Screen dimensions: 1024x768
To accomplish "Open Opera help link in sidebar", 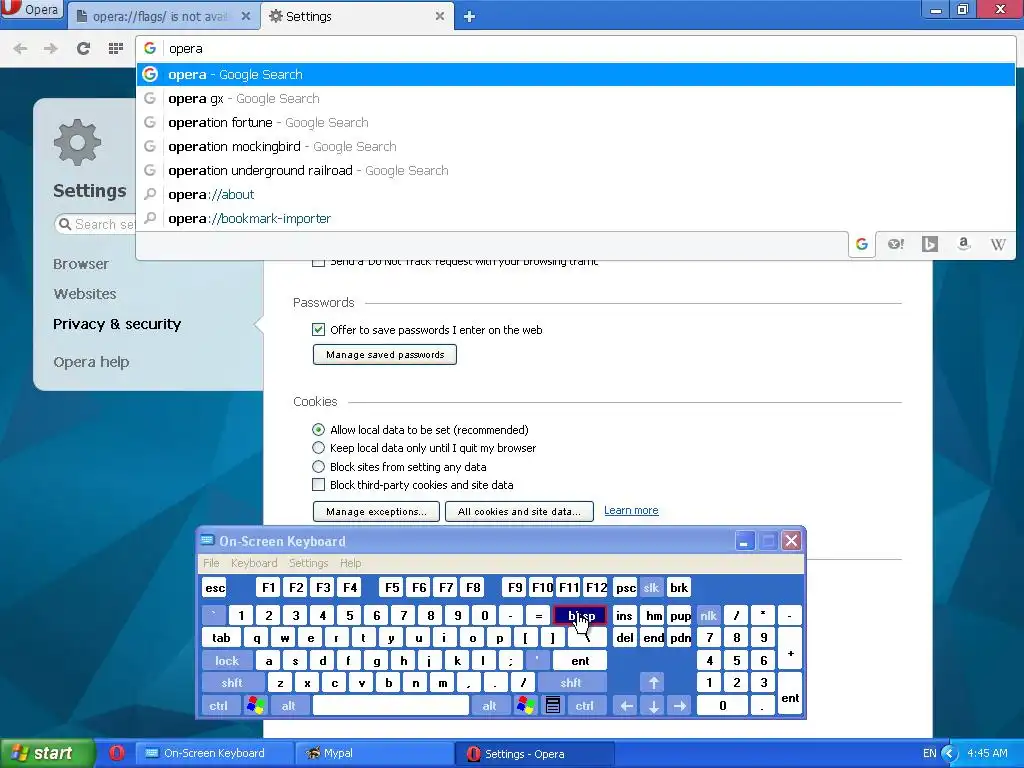I will (91, 362).
